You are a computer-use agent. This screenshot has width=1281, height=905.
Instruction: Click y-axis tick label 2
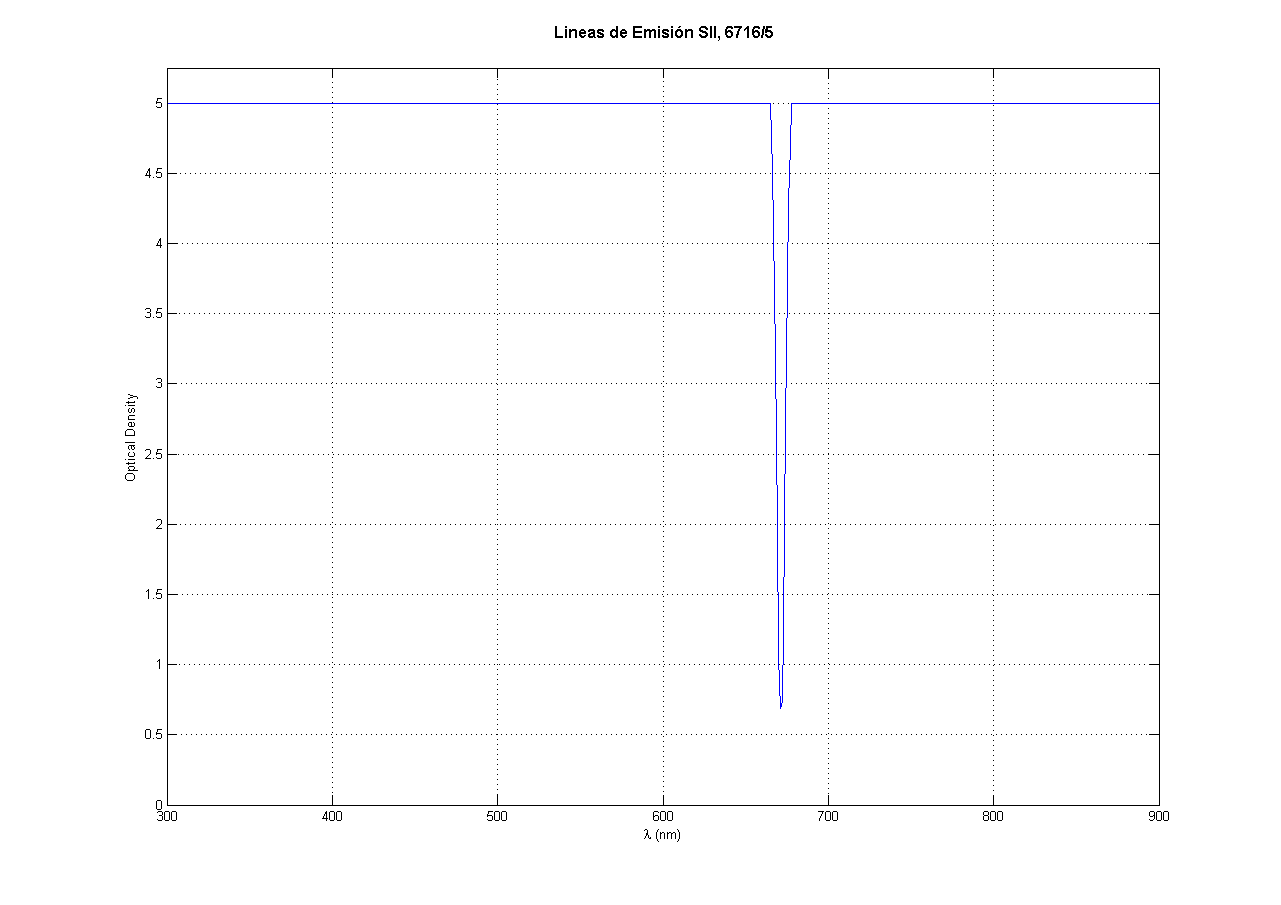(x=159, y=524)
